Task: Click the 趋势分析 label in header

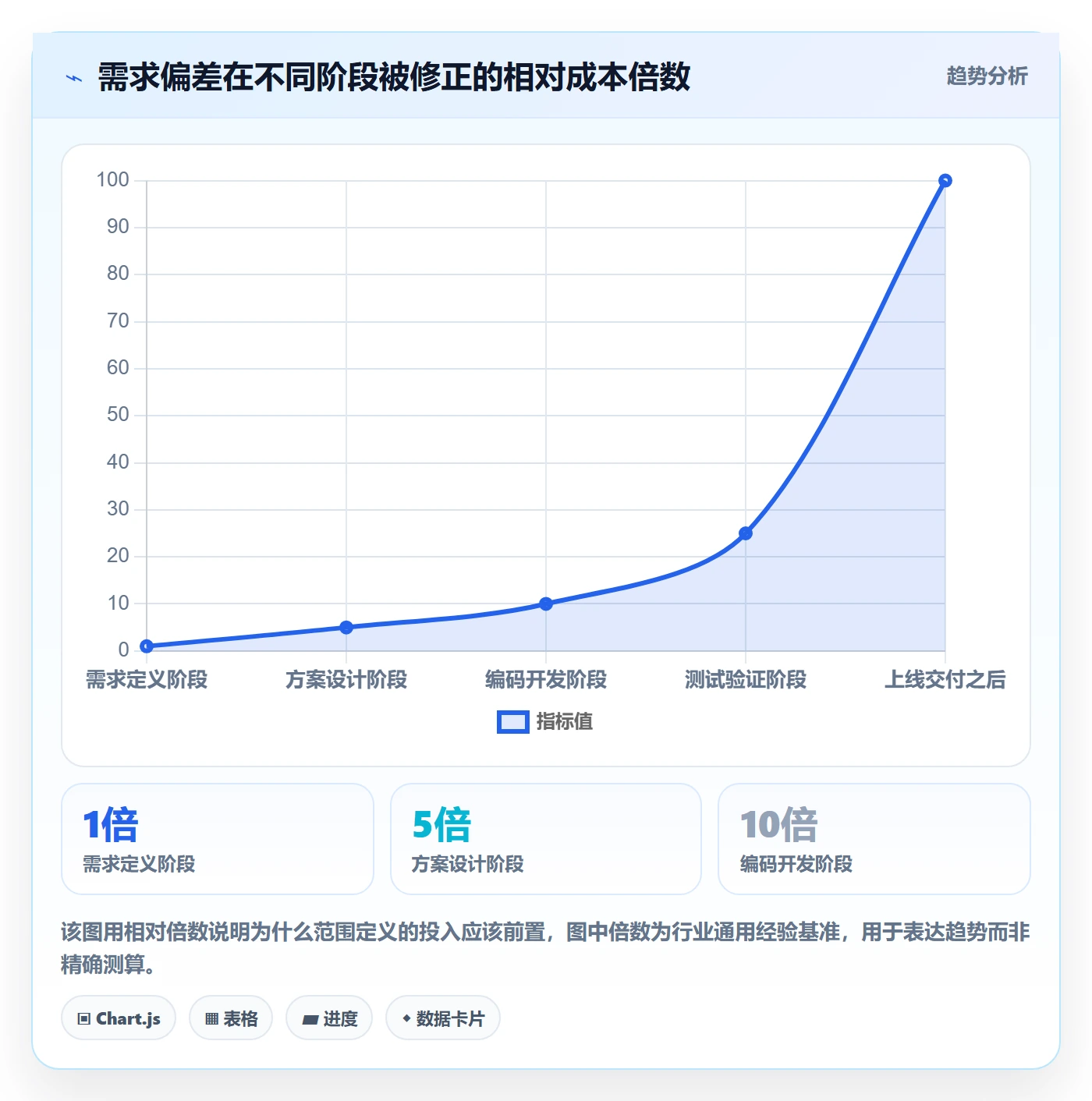Action: click(x=987, y=76)
